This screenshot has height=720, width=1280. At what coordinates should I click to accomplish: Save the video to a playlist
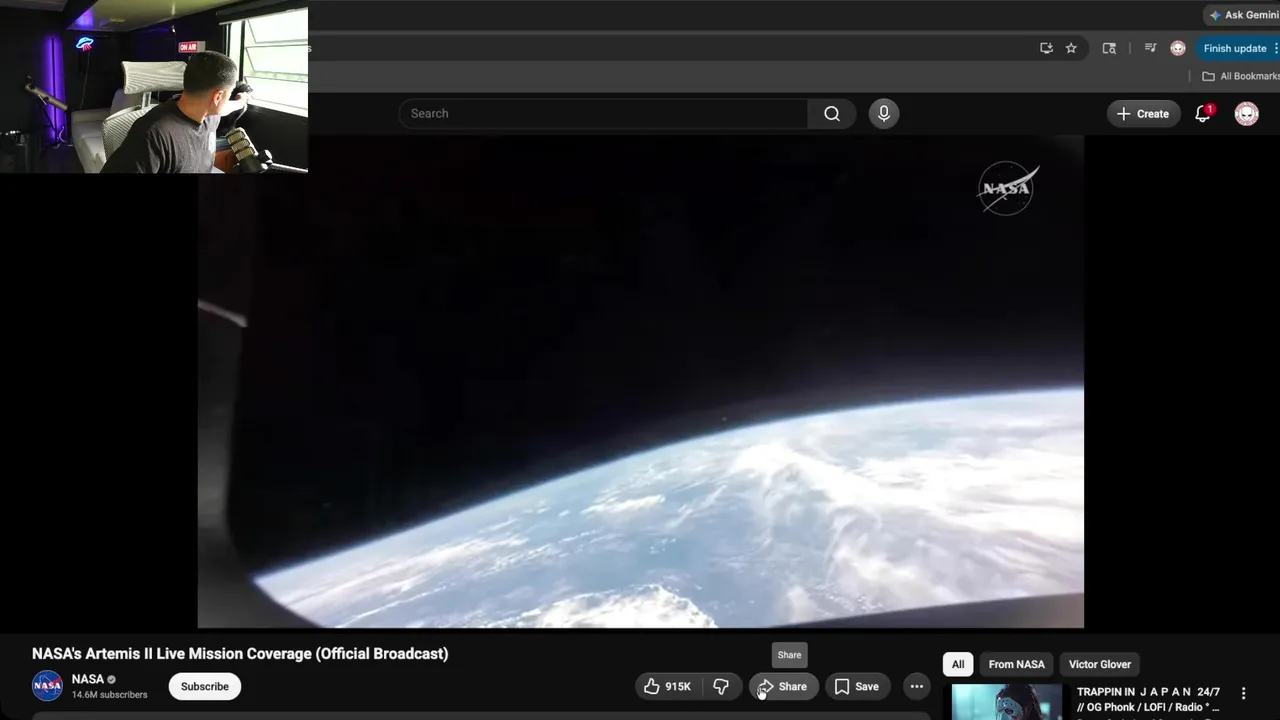(x=857, y=686)
